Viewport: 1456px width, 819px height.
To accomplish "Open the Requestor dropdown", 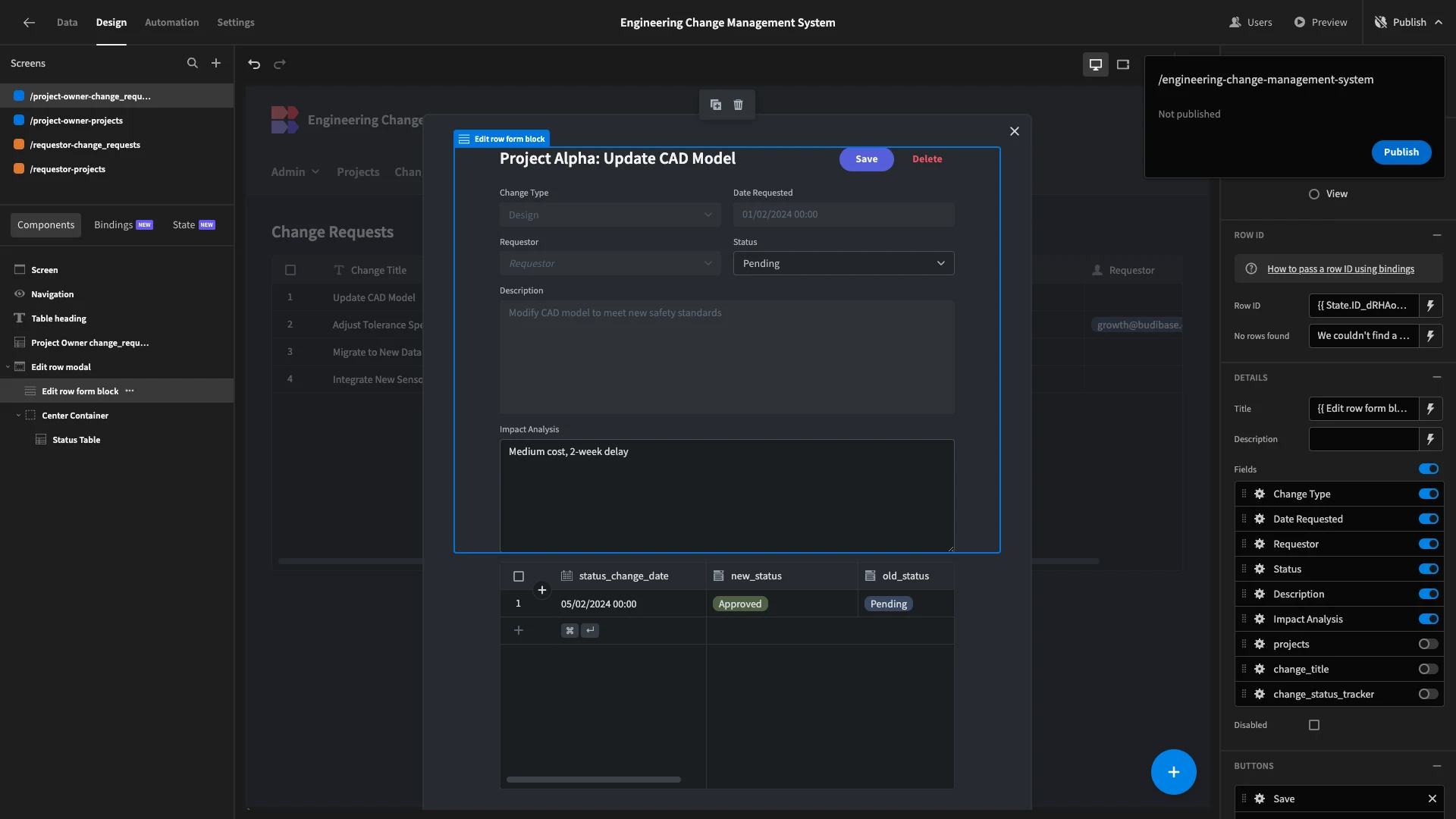I will coord(610,263).
